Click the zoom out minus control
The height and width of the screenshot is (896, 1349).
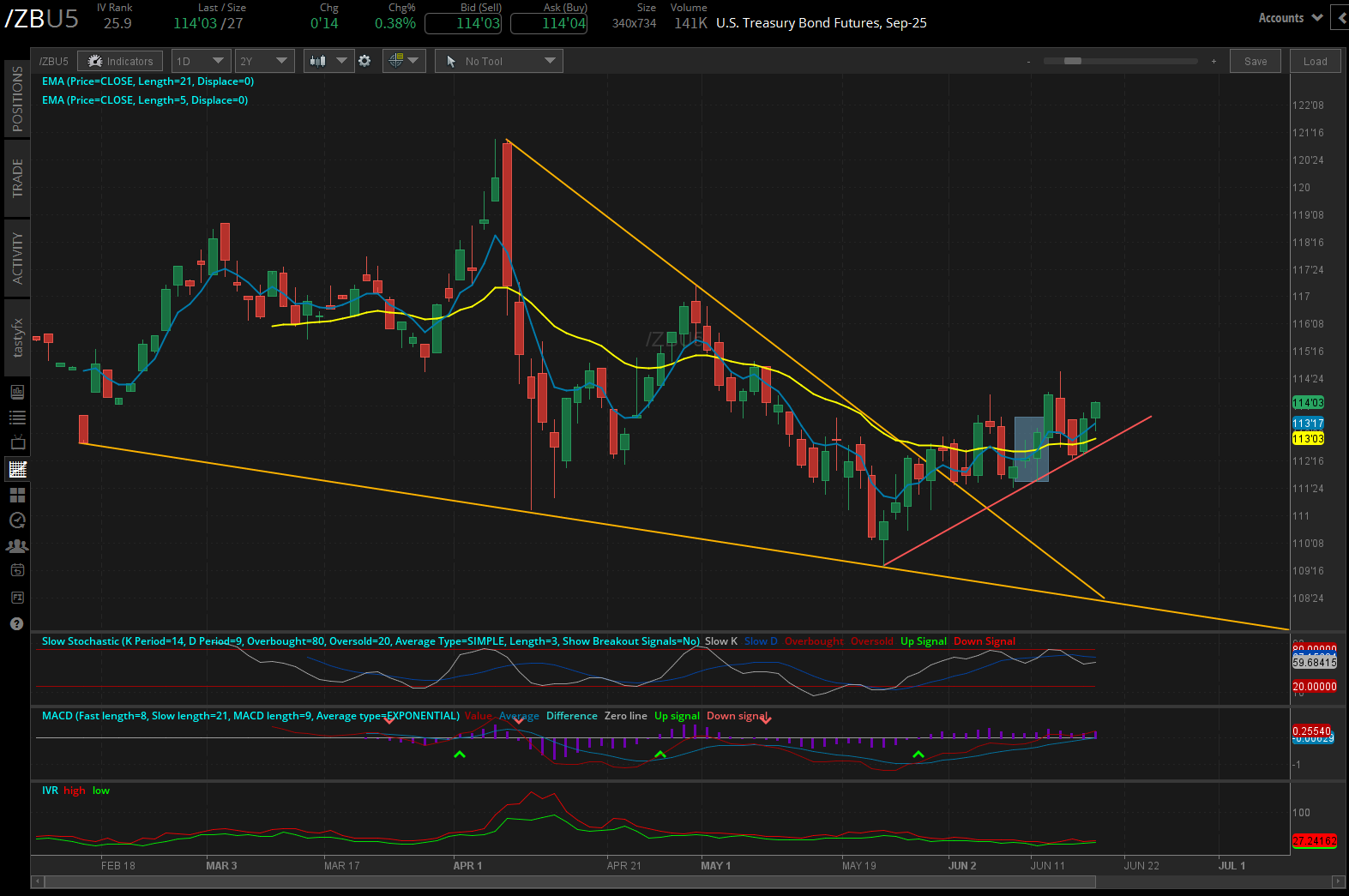(1028, 61)
